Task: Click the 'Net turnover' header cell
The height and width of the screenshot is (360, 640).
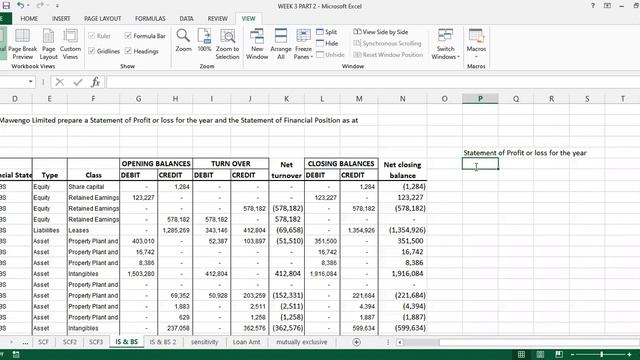Action: point(287,169)
